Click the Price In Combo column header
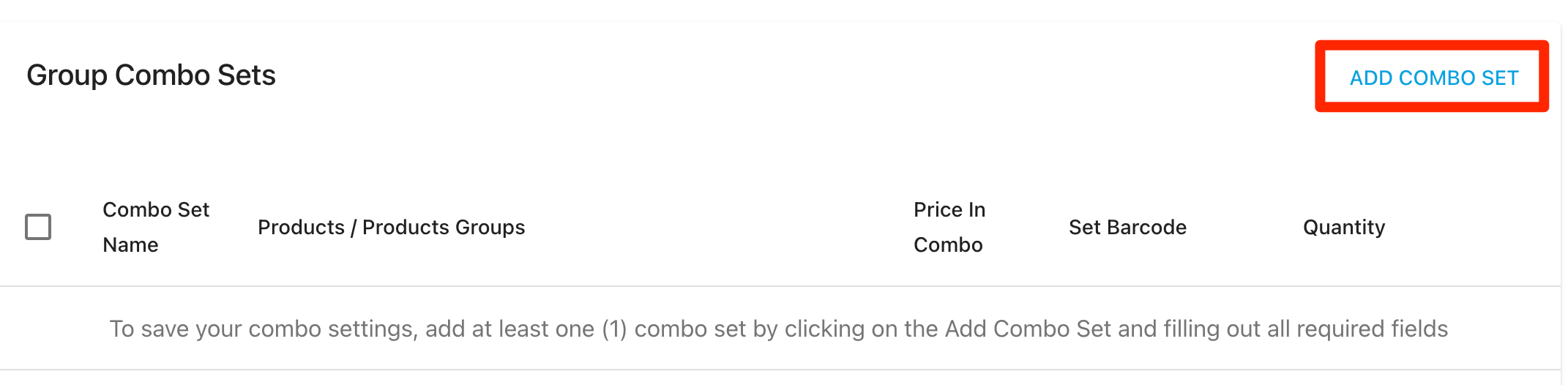 coord(949,227)
